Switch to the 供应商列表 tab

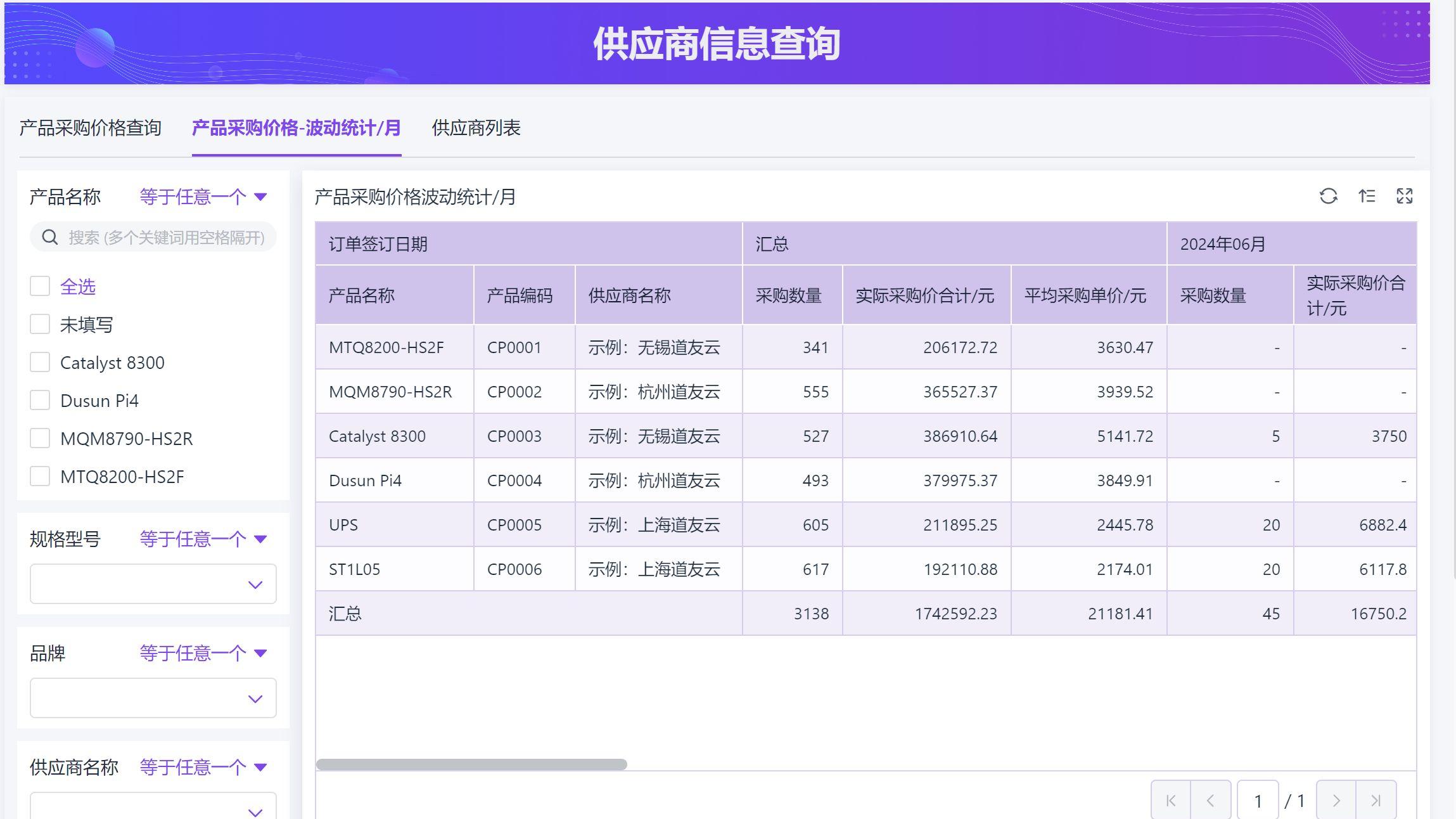pyautogui.click(x=476, y=128)
